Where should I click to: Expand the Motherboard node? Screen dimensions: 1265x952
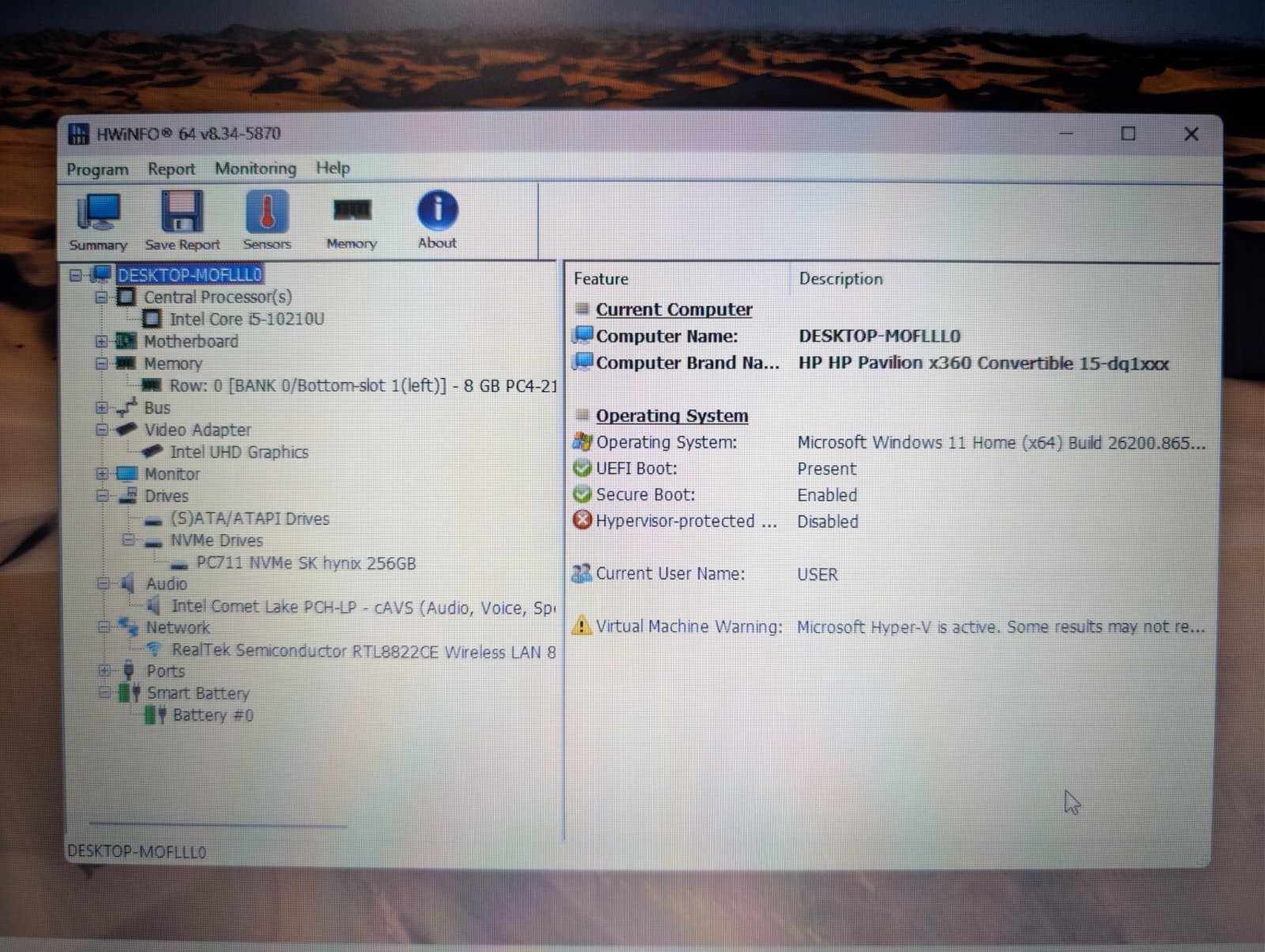101,342
